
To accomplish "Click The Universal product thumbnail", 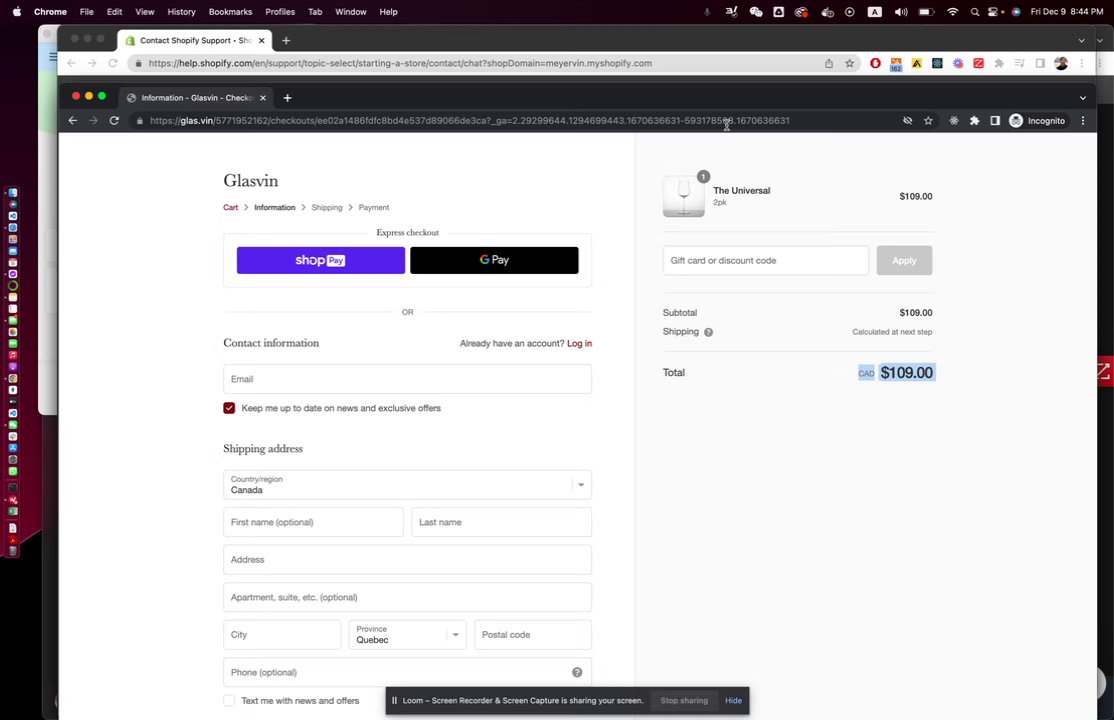I will pos(683,196).
